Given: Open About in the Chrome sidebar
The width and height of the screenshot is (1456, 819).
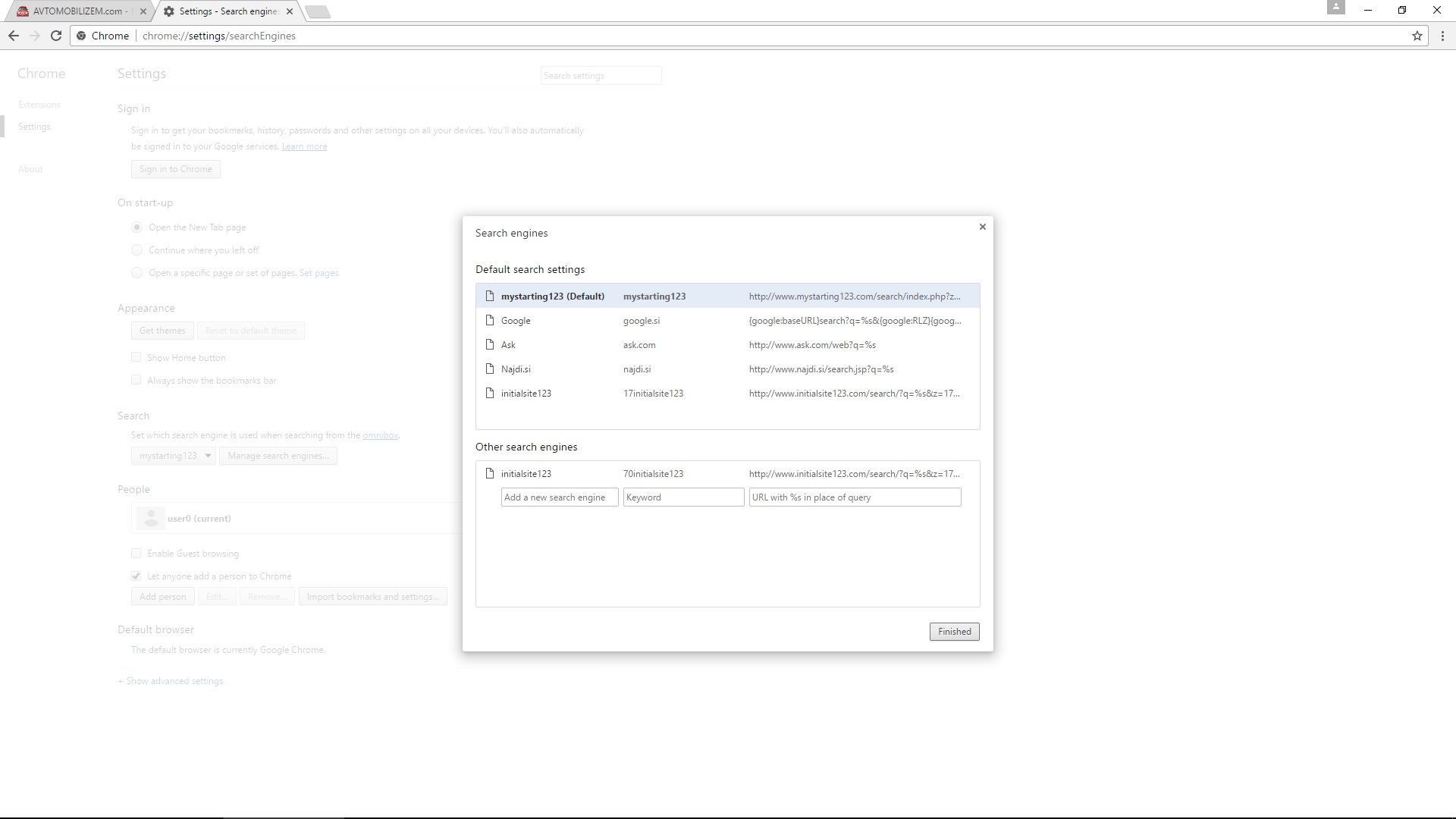Looking at the screenshot, I should point(30,169).
